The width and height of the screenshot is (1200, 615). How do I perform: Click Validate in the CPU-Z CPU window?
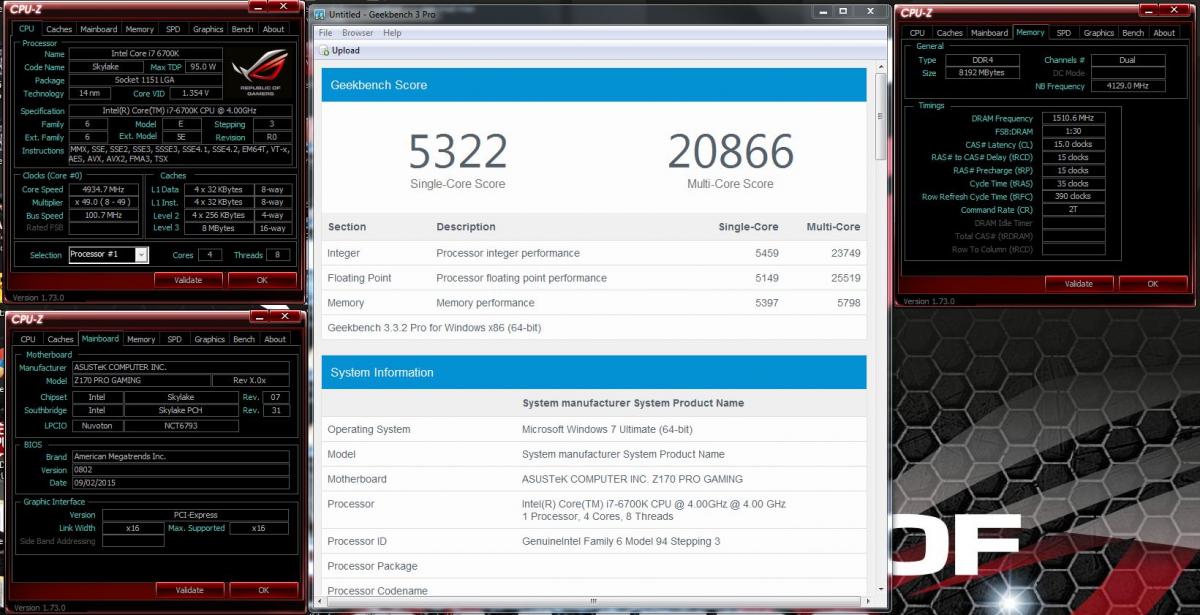188,280
